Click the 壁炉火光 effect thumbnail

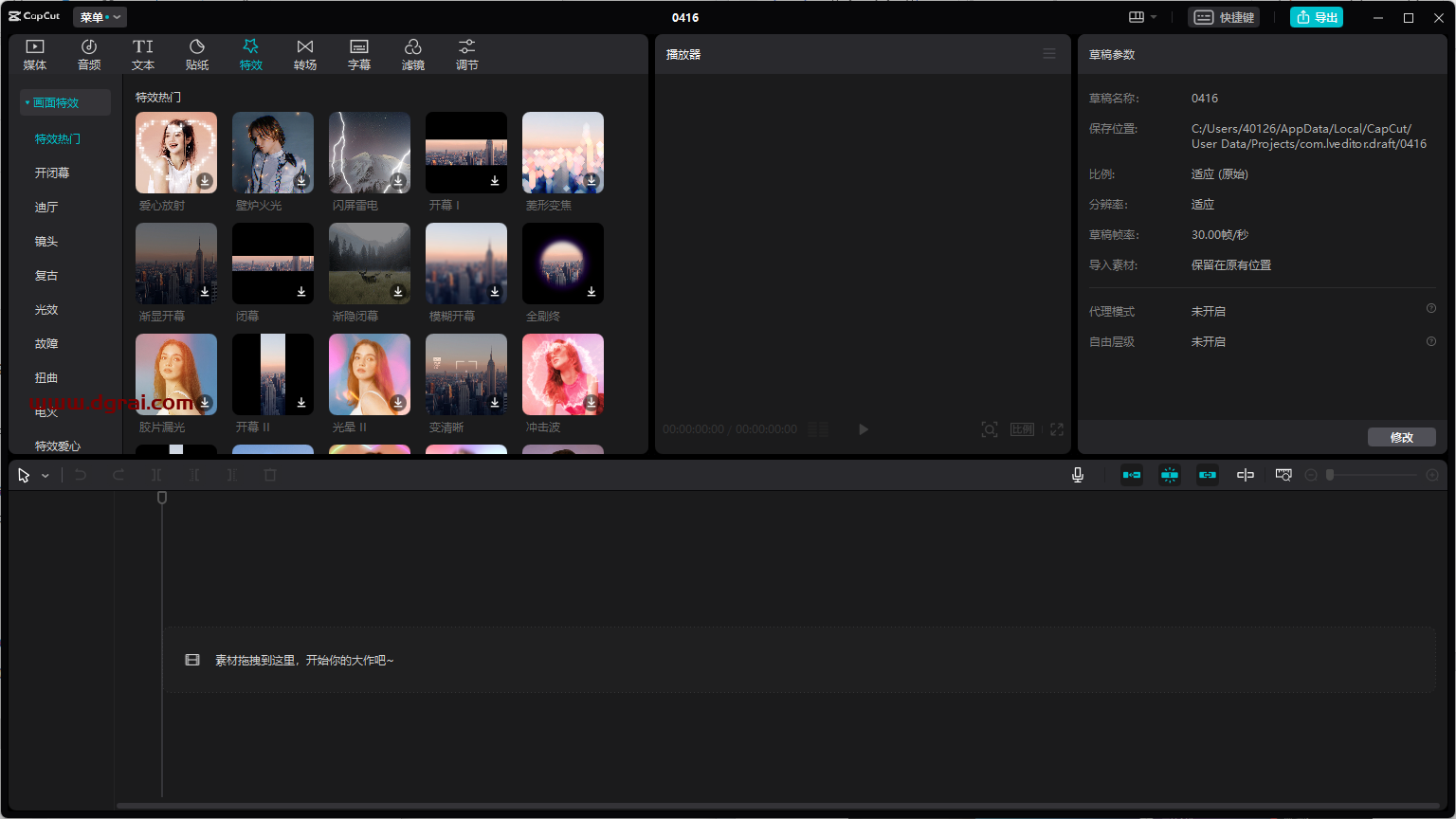click(x=273, y=153)
